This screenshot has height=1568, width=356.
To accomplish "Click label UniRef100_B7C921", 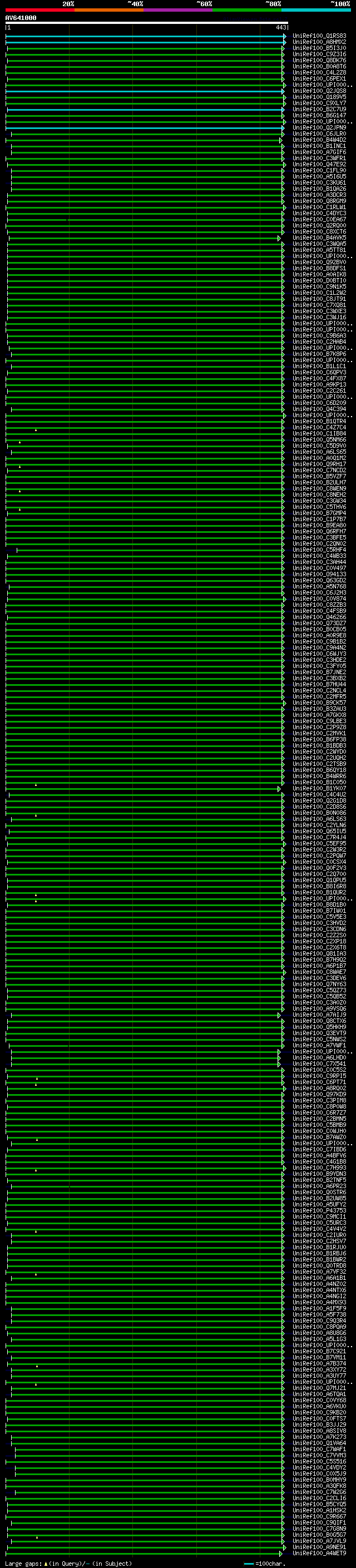I will coord(319,1351).
